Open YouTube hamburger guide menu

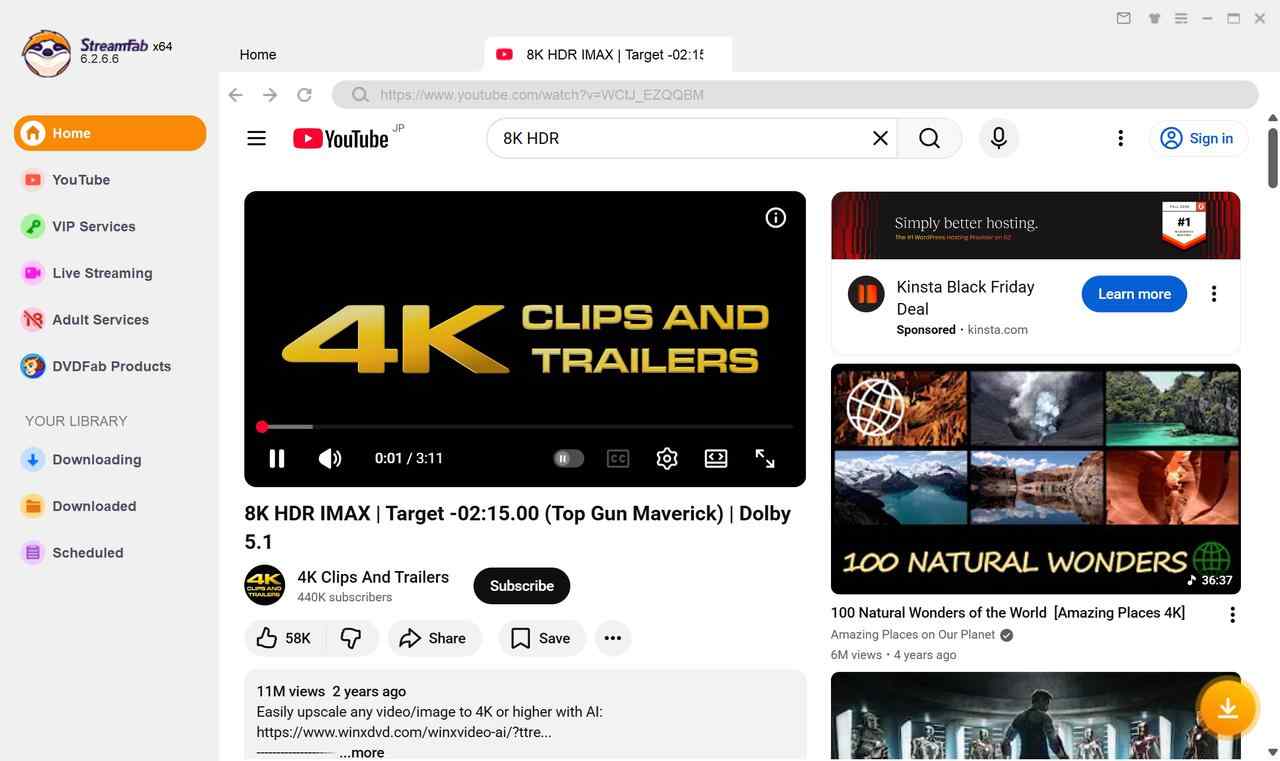[x=257, y=139]
